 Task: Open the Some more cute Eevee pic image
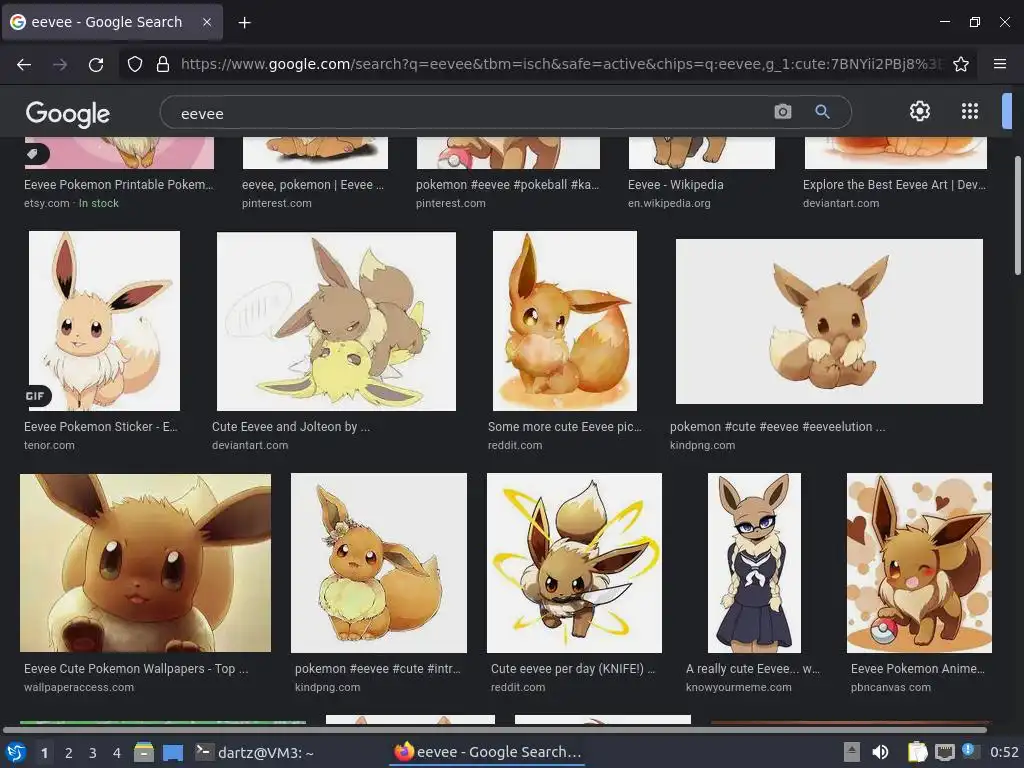click(565, 321)
